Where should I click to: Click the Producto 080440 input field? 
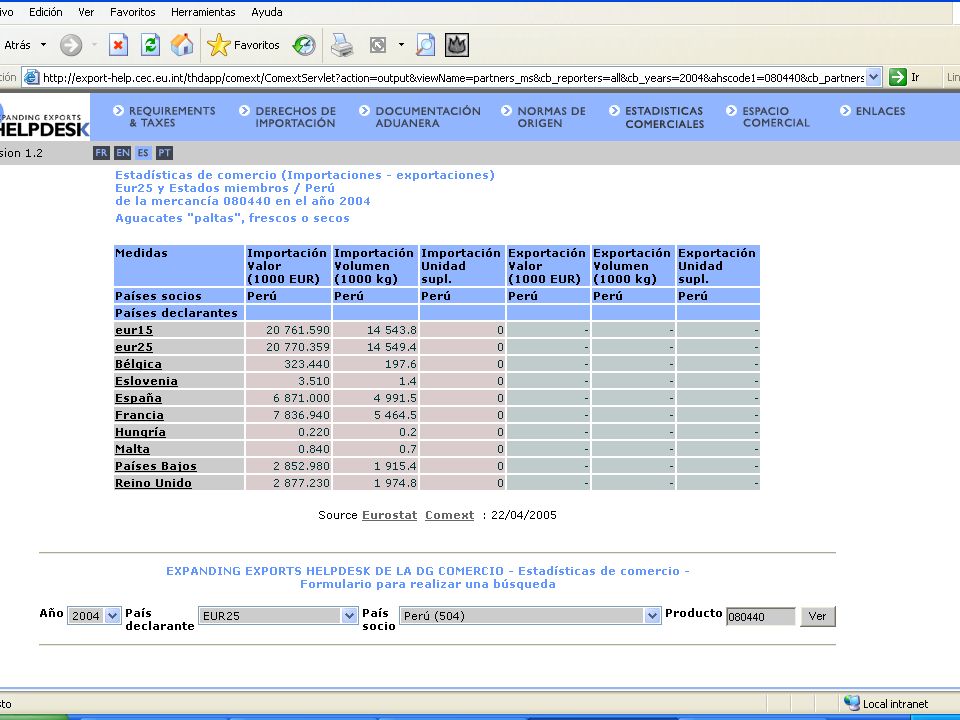coord(760,617)
